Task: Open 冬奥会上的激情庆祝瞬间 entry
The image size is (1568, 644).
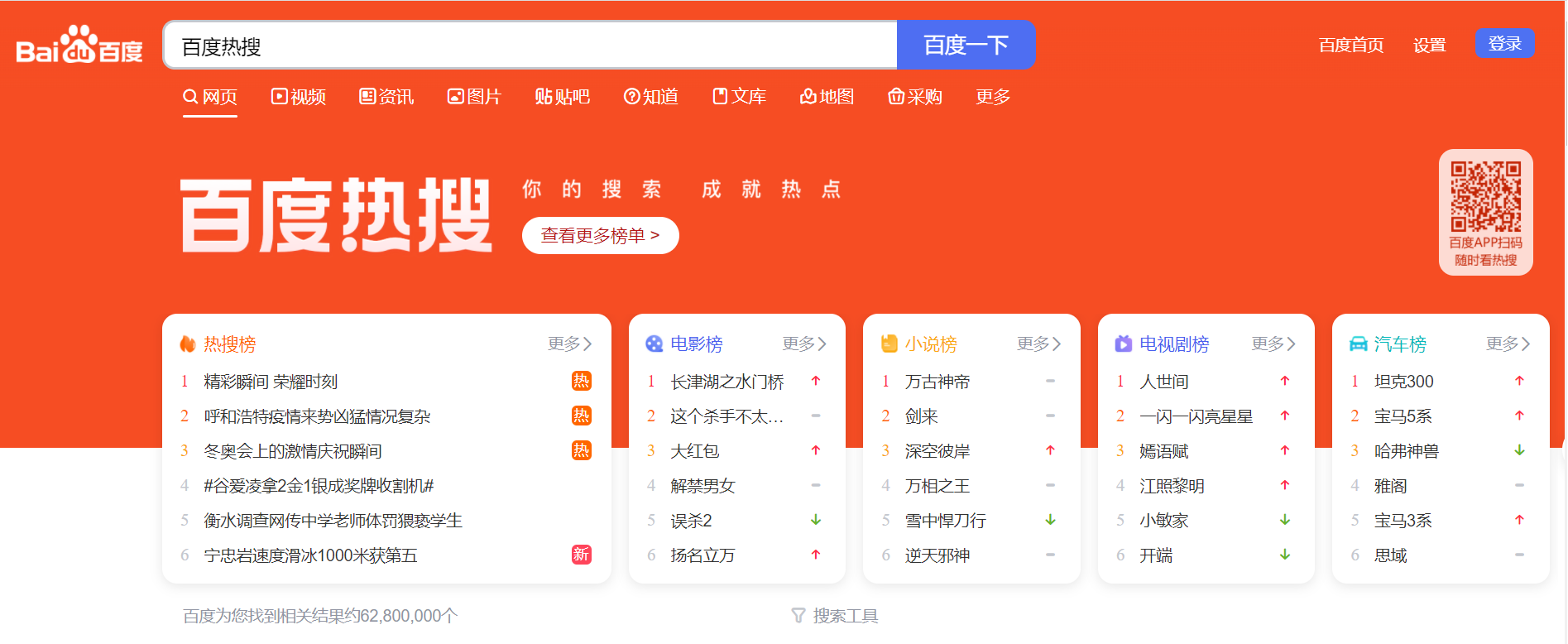Action: pyautogui.click(x=293, y=451)
